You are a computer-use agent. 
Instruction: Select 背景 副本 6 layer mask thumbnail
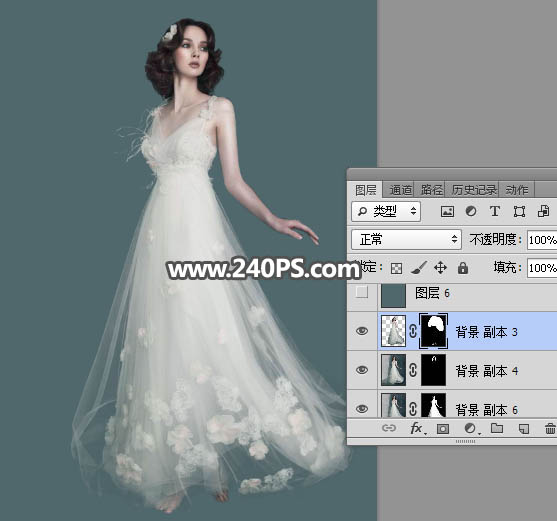point(433,405)
